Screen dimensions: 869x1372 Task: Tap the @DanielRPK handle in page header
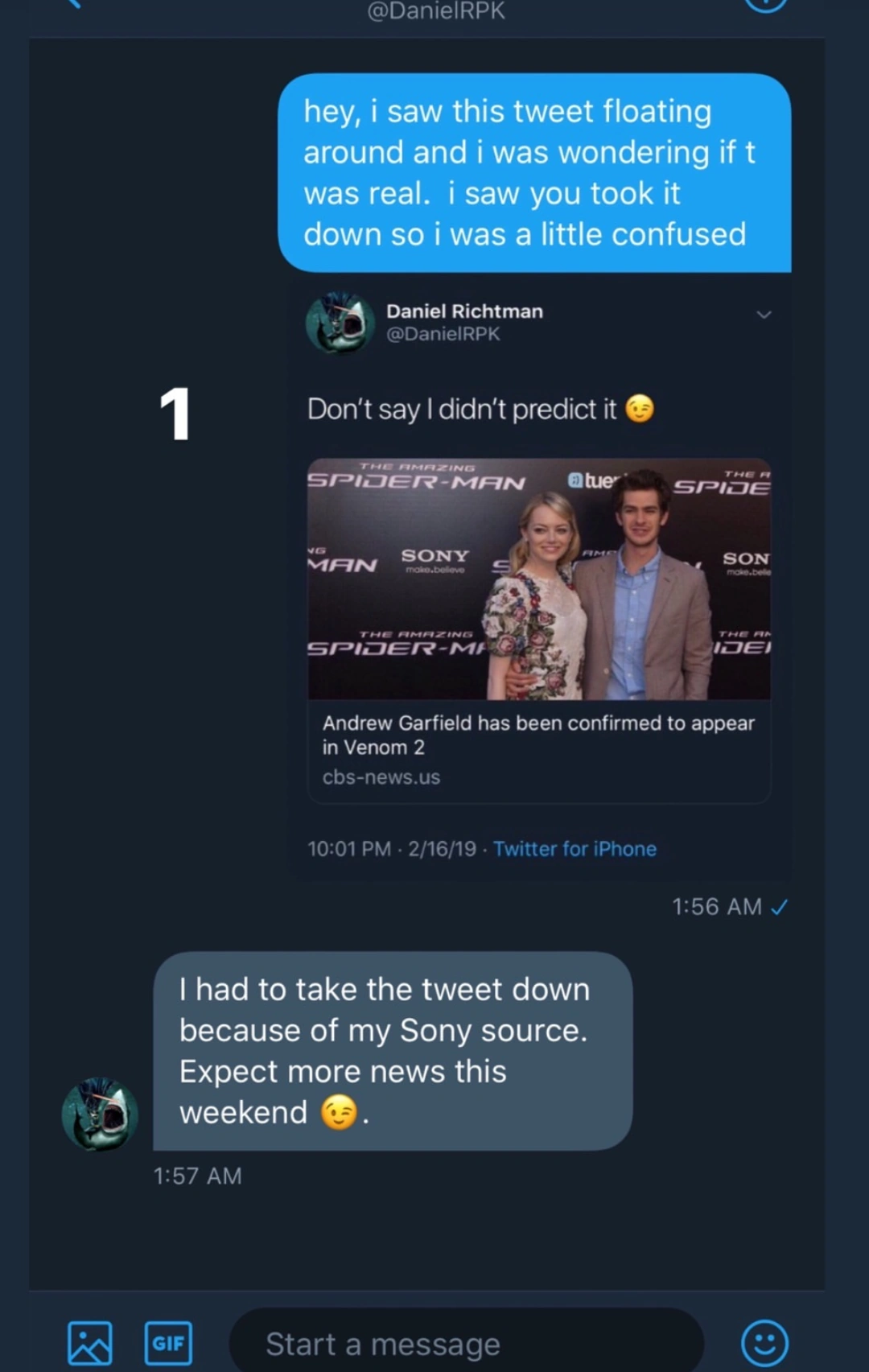click(x=436, y=10)
